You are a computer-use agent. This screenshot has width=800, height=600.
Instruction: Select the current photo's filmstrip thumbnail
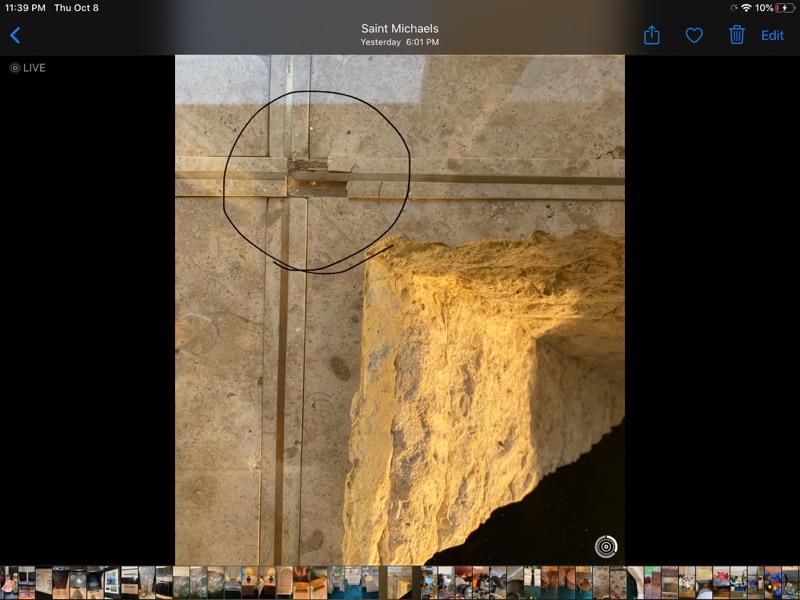click(x=399, y=582)
